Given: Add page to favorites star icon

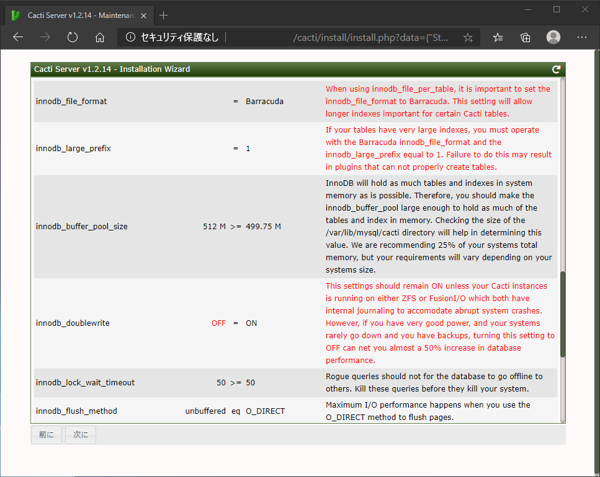Looking at the screenshot, I should pyautogui.click(x=468, y=37).
